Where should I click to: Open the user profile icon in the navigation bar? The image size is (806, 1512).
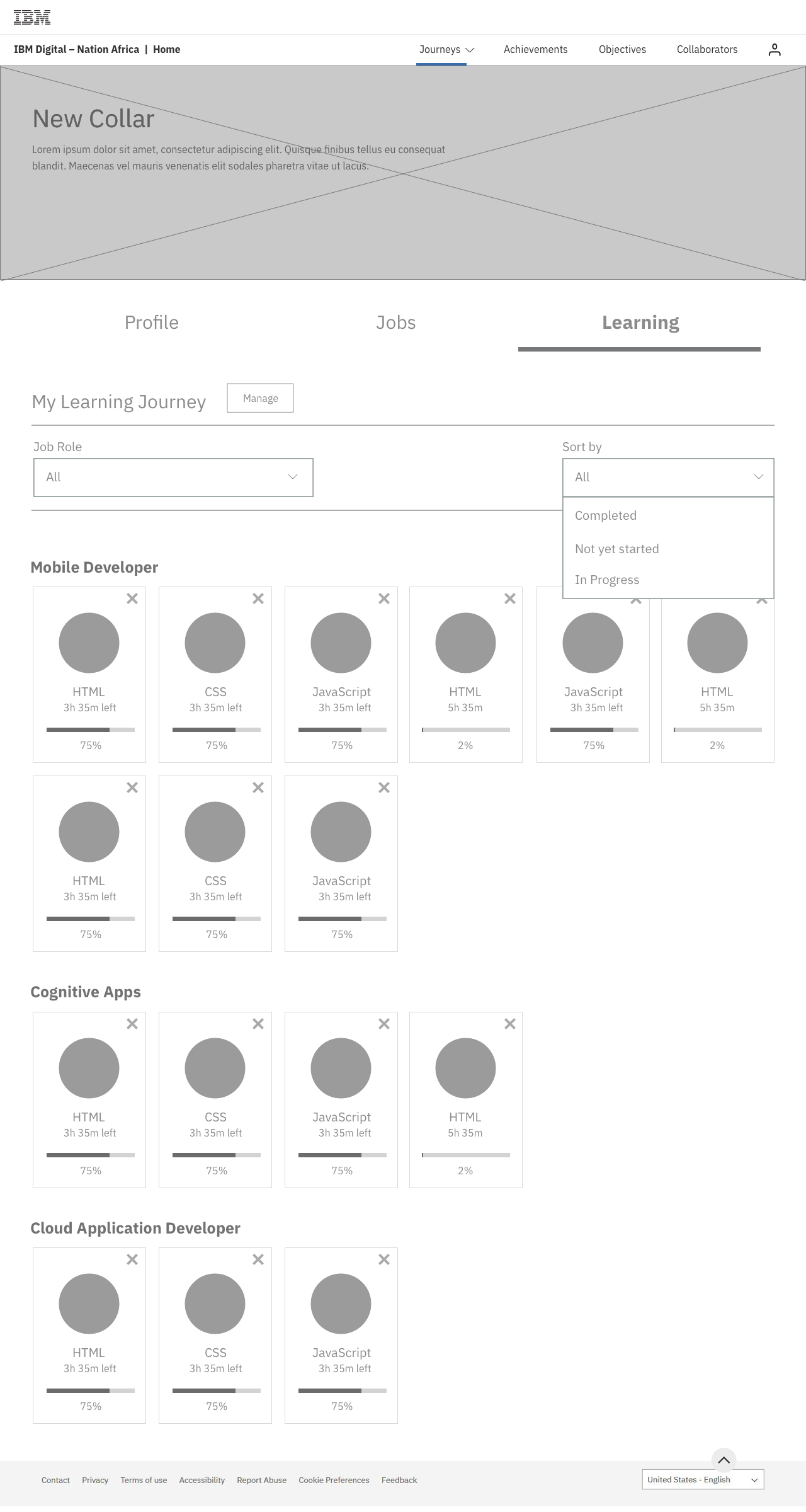click(x=775, y=50)
